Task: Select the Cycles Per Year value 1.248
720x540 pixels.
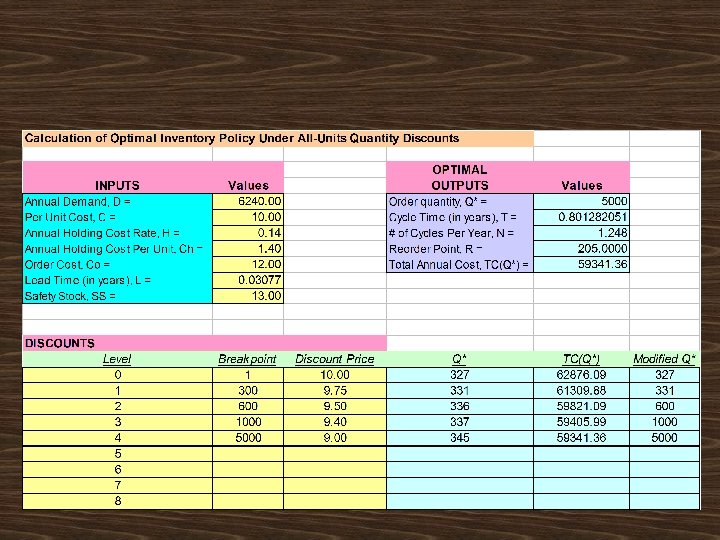Action: click(x=581, y=233)
